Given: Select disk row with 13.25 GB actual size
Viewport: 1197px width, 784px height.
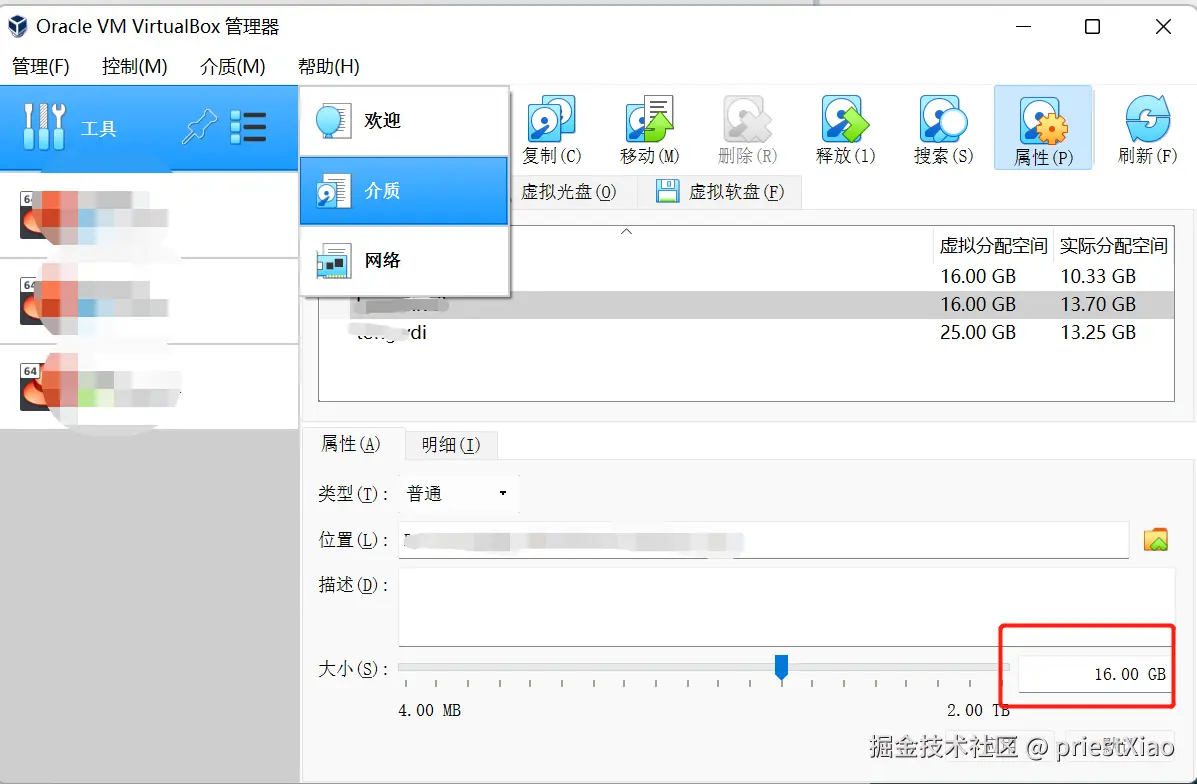Looking at the screenshot, I should [747, 333].
